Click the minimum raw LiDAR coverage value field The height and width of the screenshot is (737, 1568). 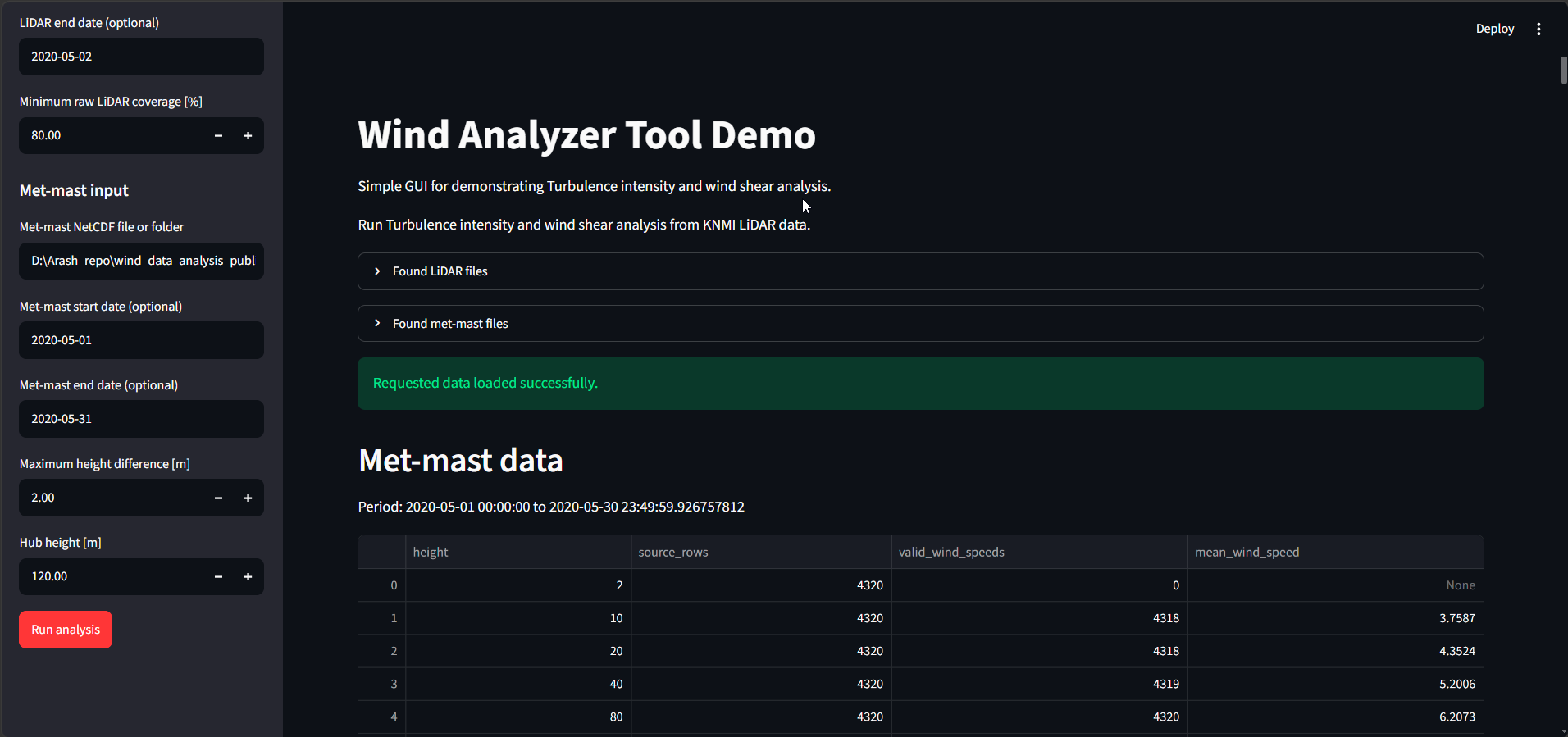[x=112, y=136]
